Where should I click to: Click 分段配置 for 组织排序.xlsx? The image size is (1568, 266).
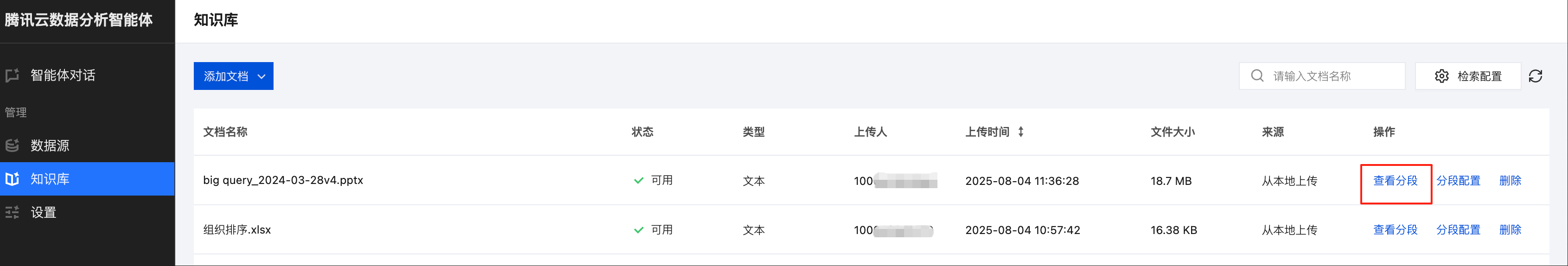point(1458,230)
